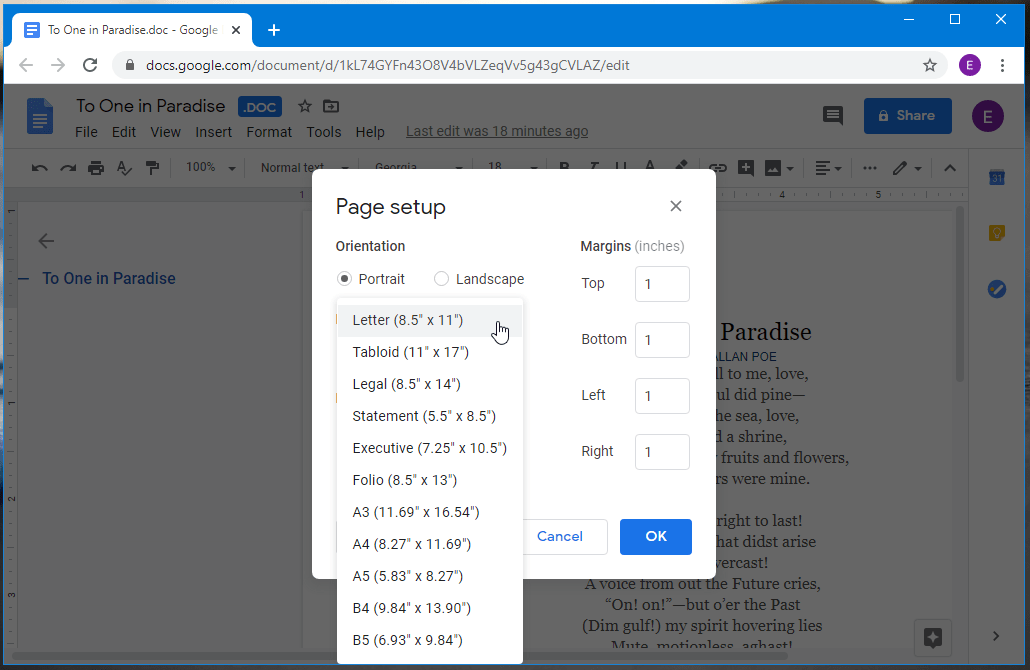Choose Letter (8.5" x 11") paper size
The height and width of the screenshot is (670, 1030).
click(x=430, y=321)
